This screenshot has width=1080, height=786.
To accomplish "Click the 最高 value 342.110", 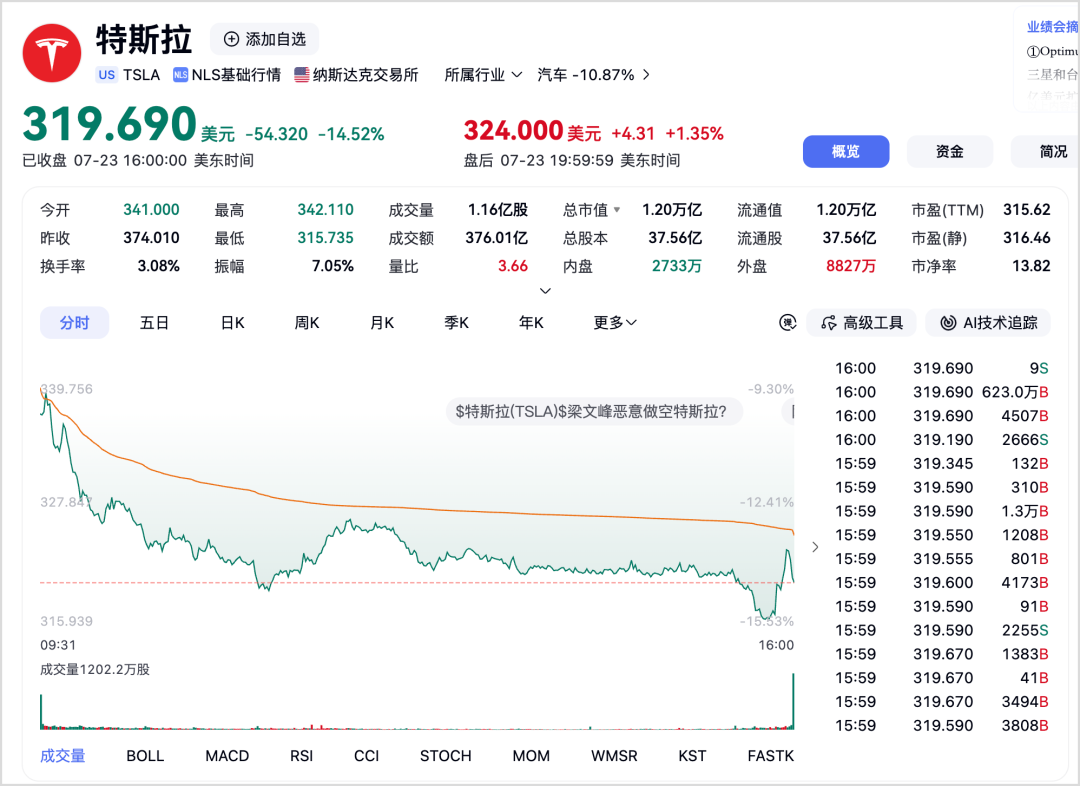I will (x=325, y=209).
